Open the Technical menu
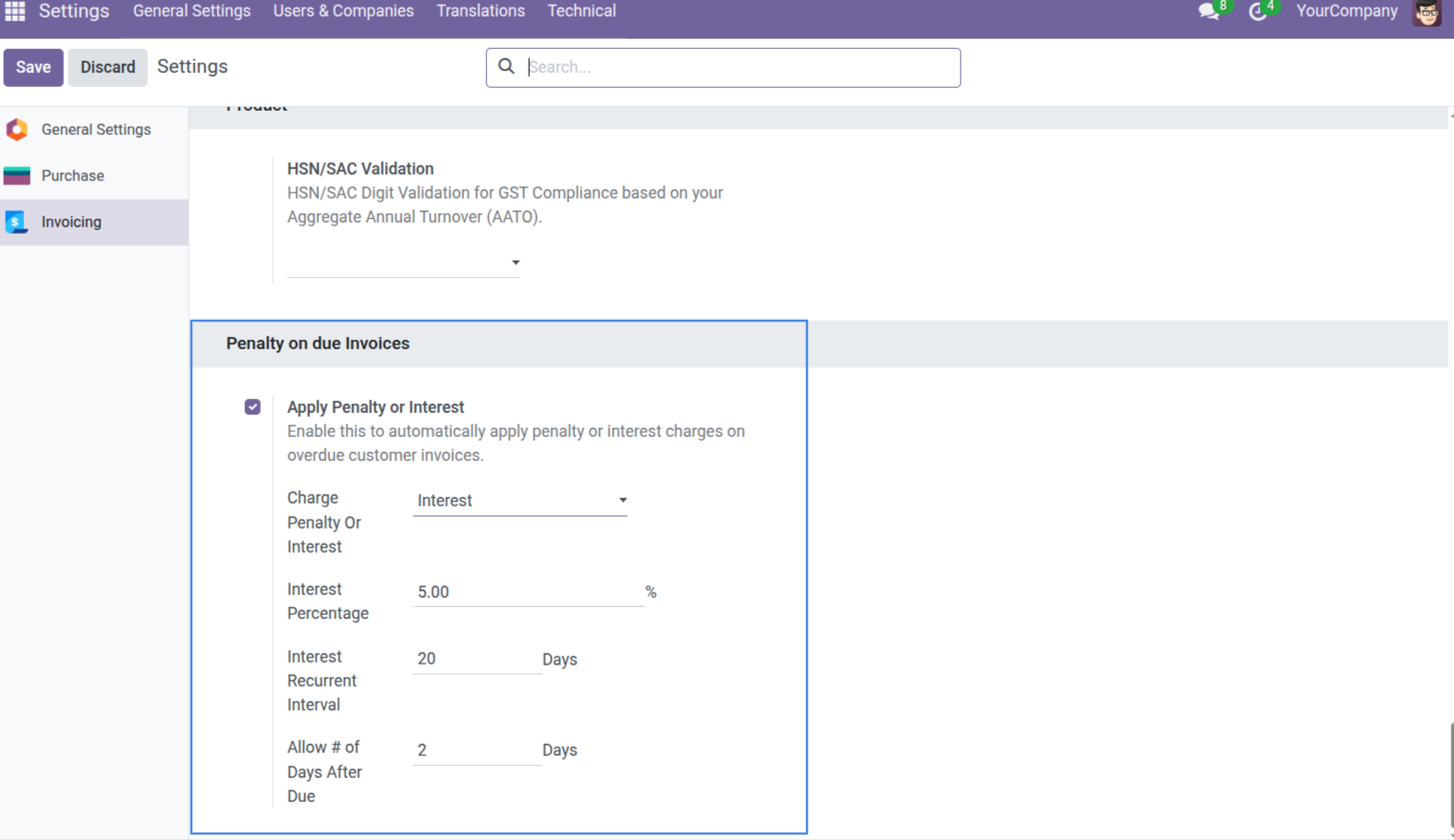This screenshot has width=1454, height=840. click(581, 11)
